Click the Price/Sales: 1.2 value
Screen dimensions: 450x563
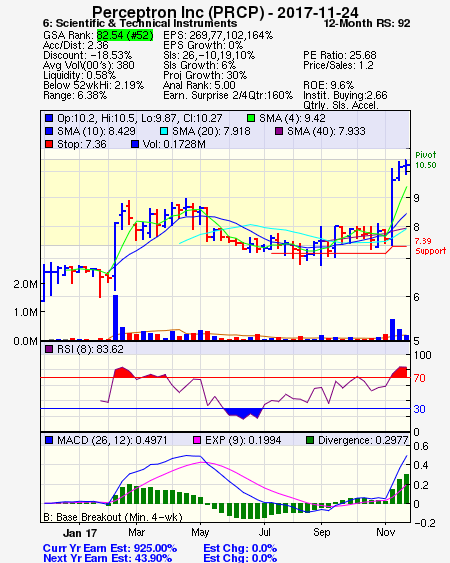pyautogui.click(x=338, y=65)
